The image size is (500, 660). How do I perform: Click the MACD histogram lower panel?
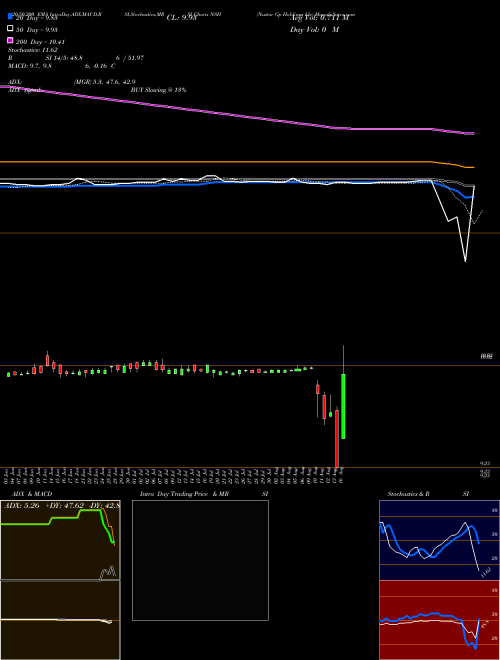[60, 620]
